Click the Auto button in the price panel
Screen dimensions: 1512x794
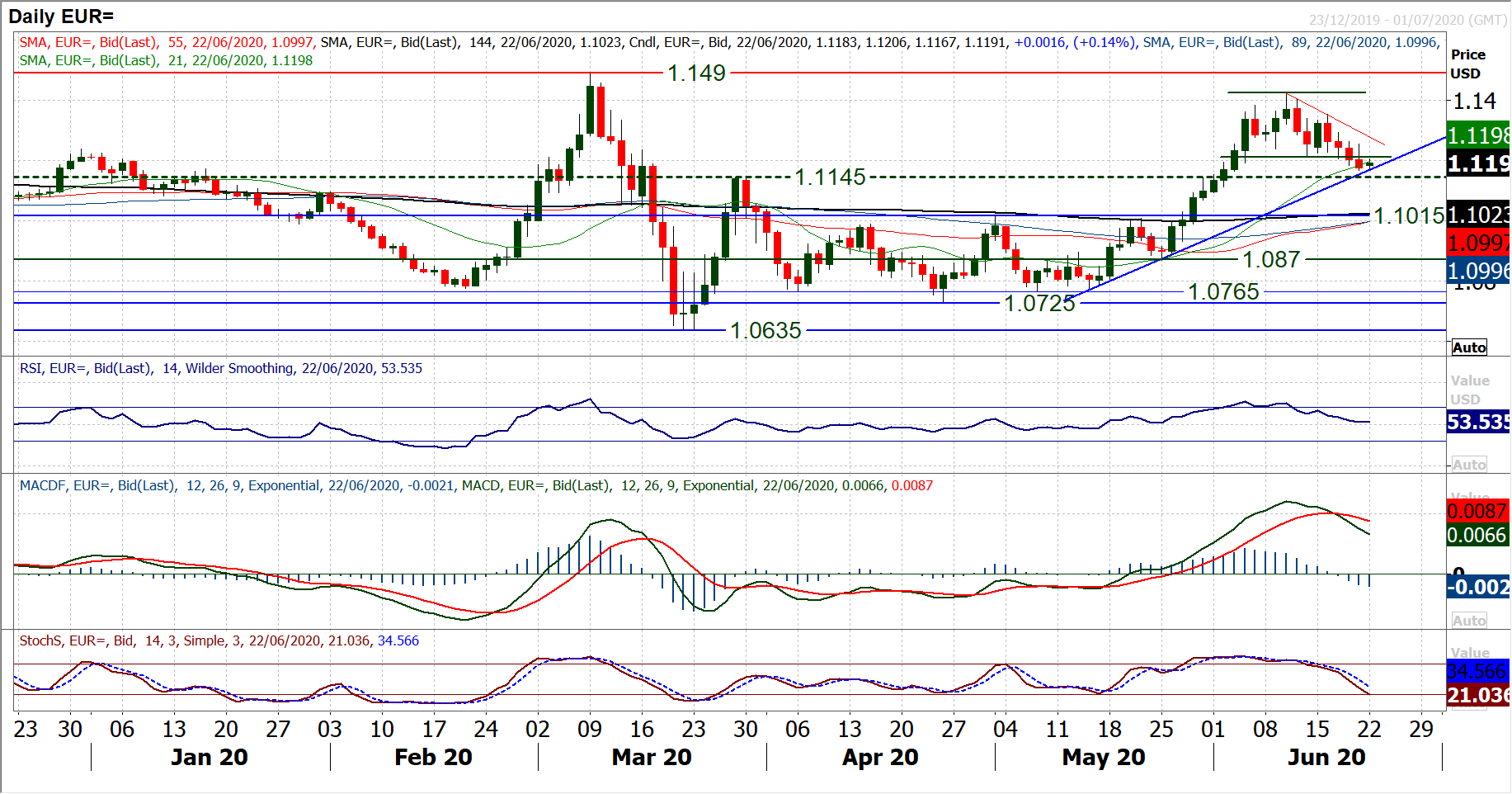(x=1469, y=347)
